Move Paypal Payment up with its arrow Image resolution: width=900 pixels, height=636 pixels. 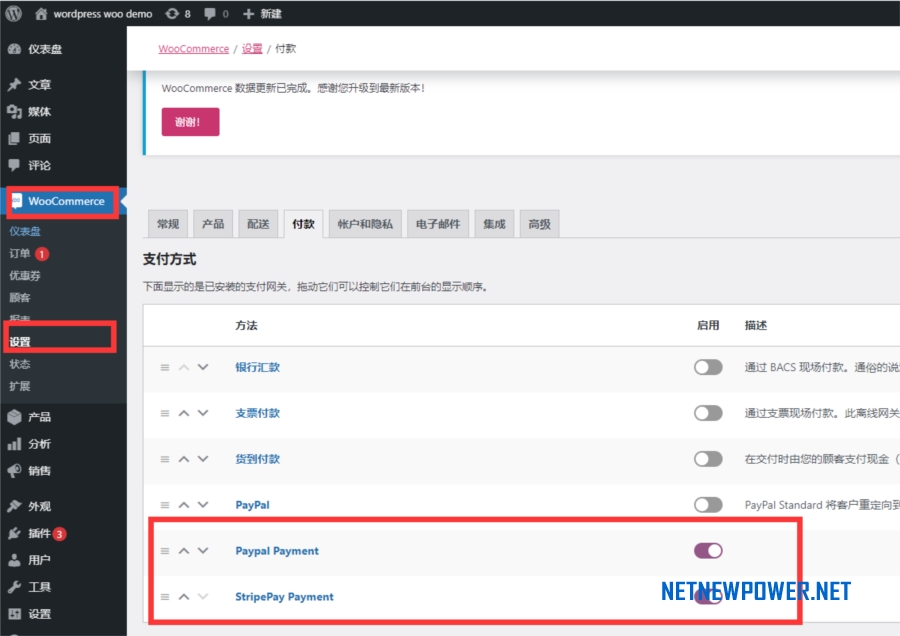pyautogui.click(x=184, y=551)
